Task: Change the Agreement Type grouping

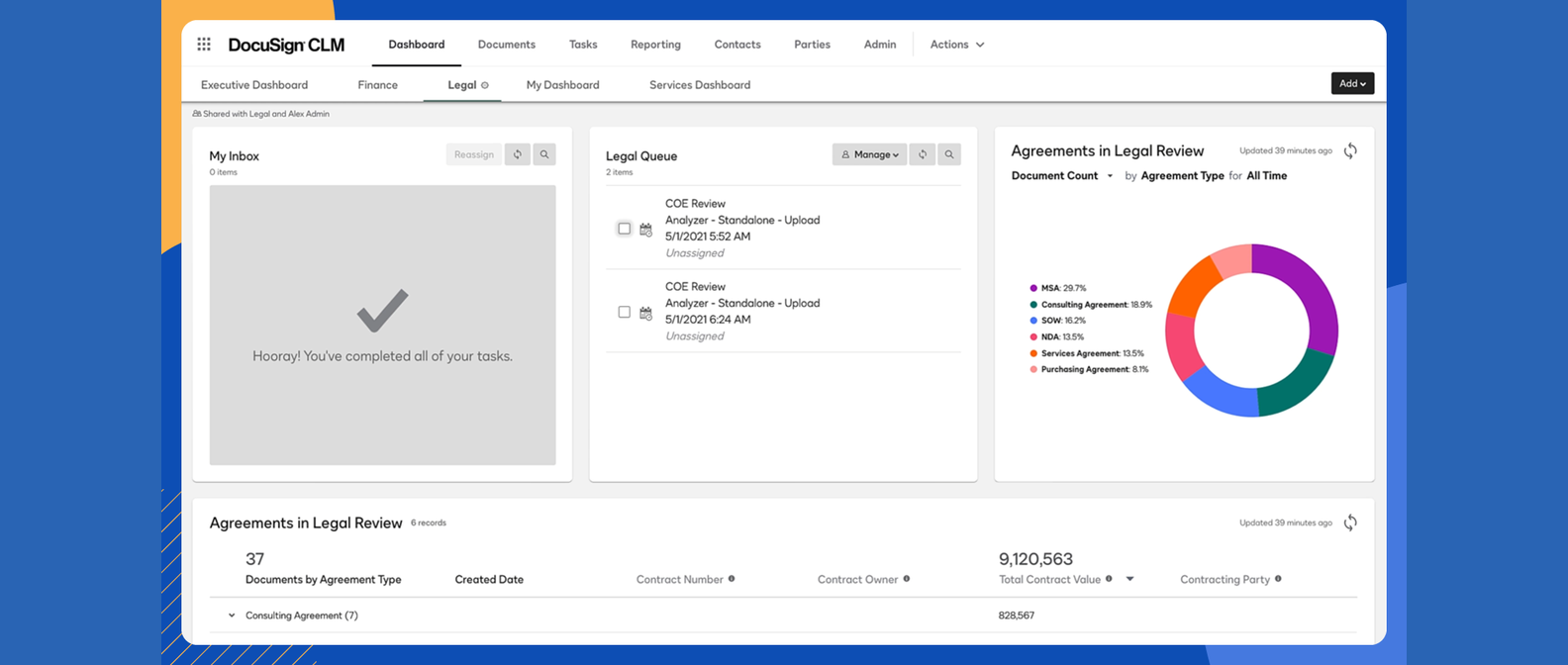Action: [1182, 176]
